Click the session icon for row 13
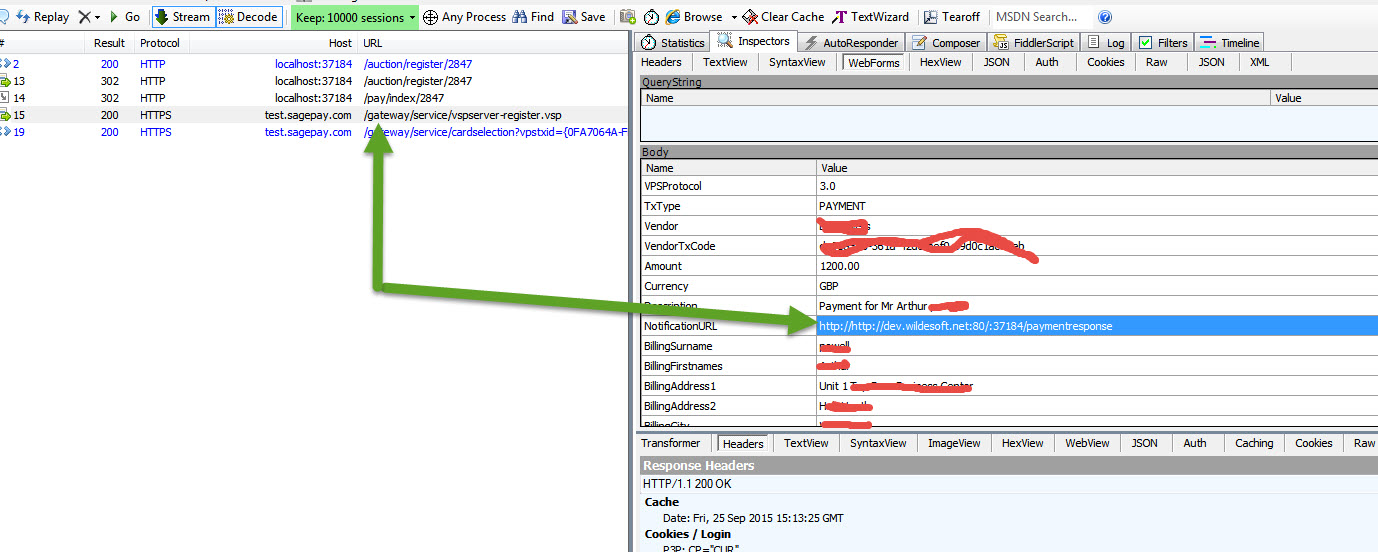The image size is (1378, 552). click(x=5, y=81)
